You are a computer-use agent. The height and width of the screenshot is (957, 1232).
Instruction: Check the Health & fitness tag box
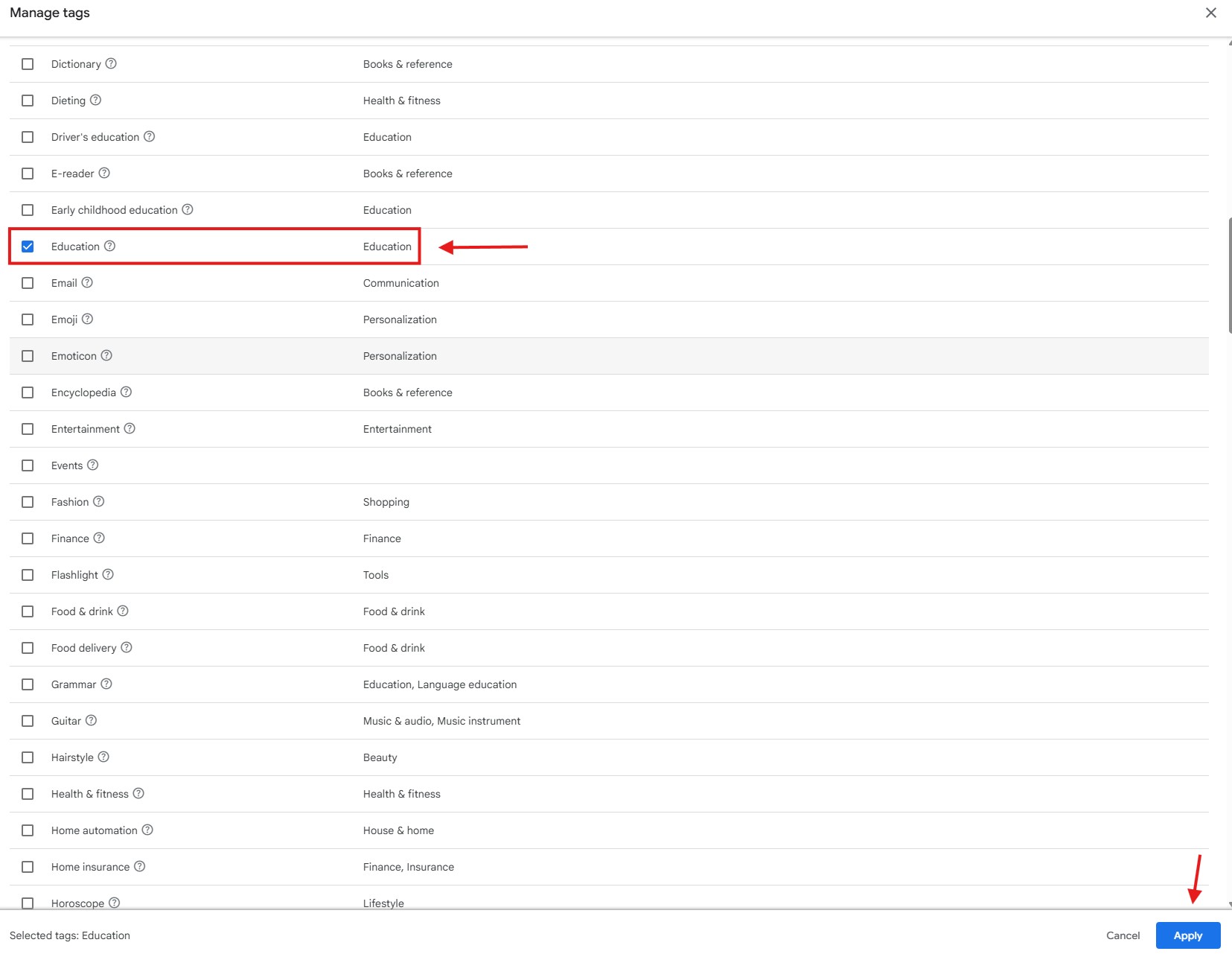coord(28,794)
